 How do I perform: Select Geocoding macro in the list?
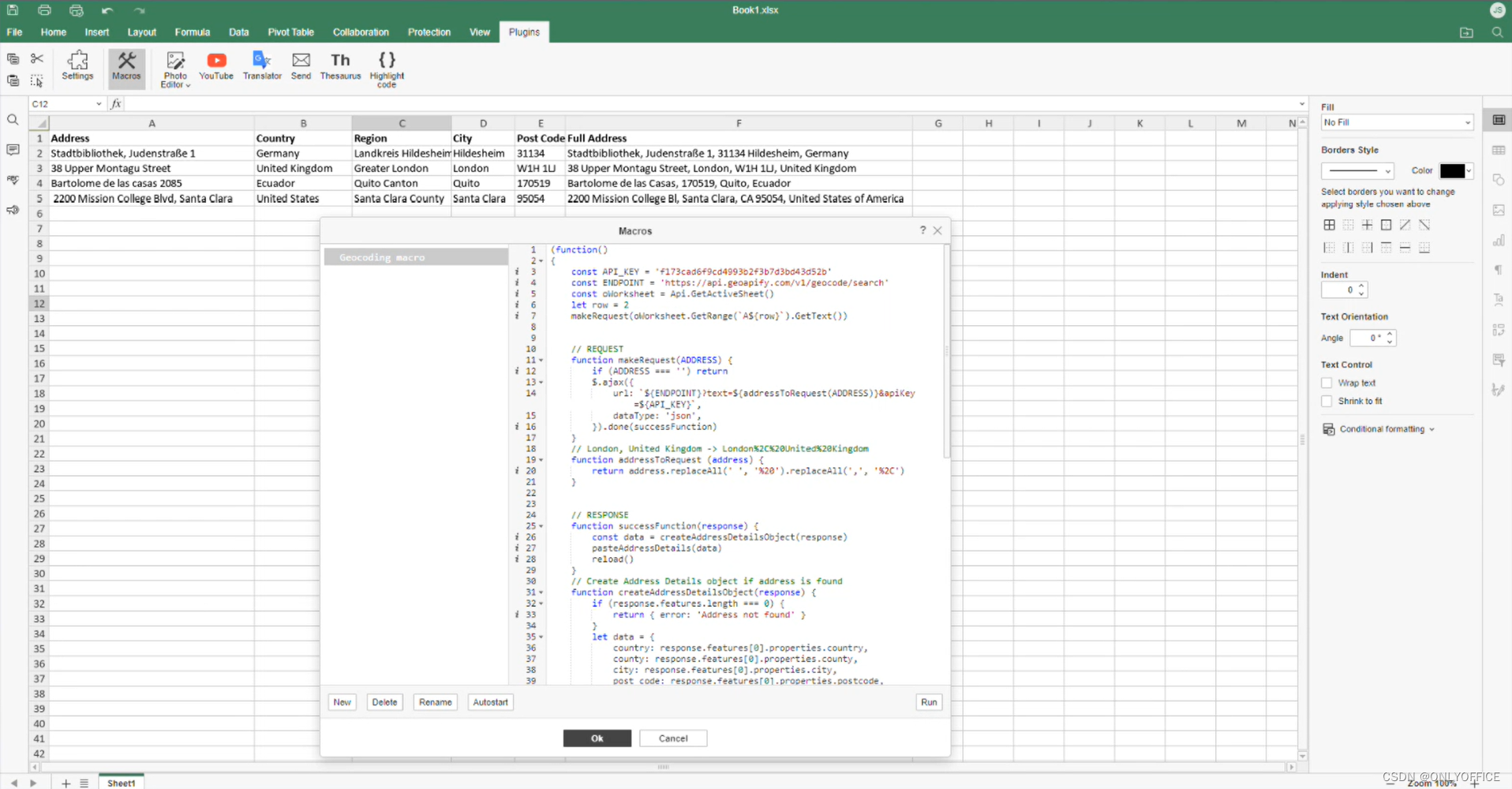(416, 257)
